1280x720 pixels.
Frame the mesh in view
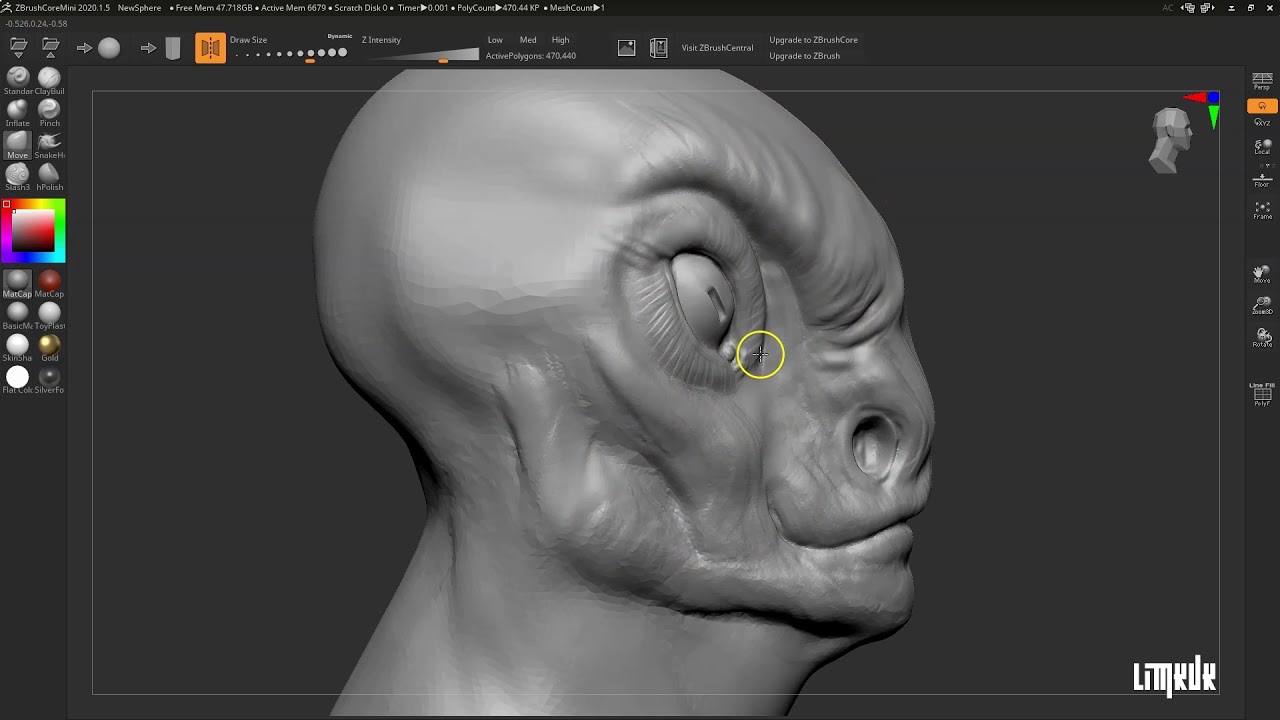[x=1262, y=210]
